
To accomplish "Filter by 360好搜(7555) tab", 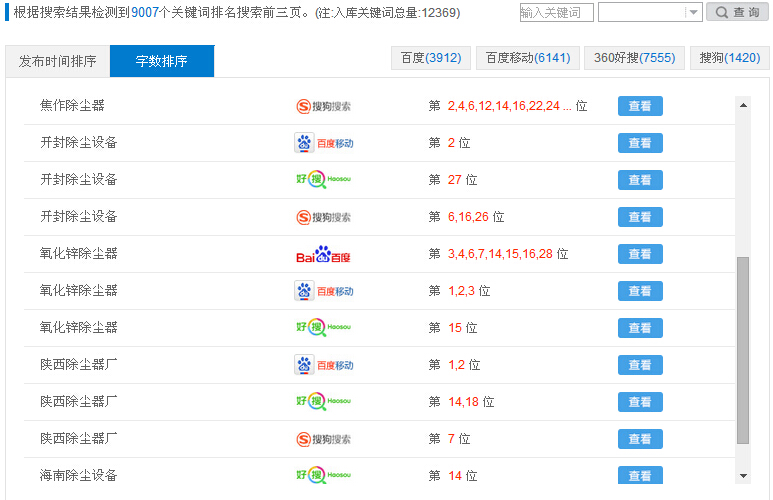I will click(x=634, y=58).
